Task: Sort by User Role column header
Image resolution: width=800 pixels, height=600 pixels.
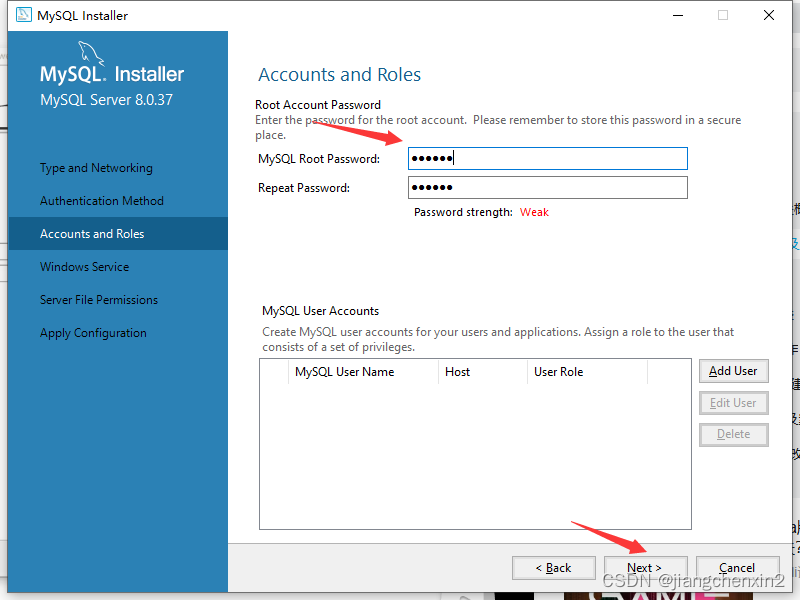Action: pyautogui.click(x=587, y=372)
